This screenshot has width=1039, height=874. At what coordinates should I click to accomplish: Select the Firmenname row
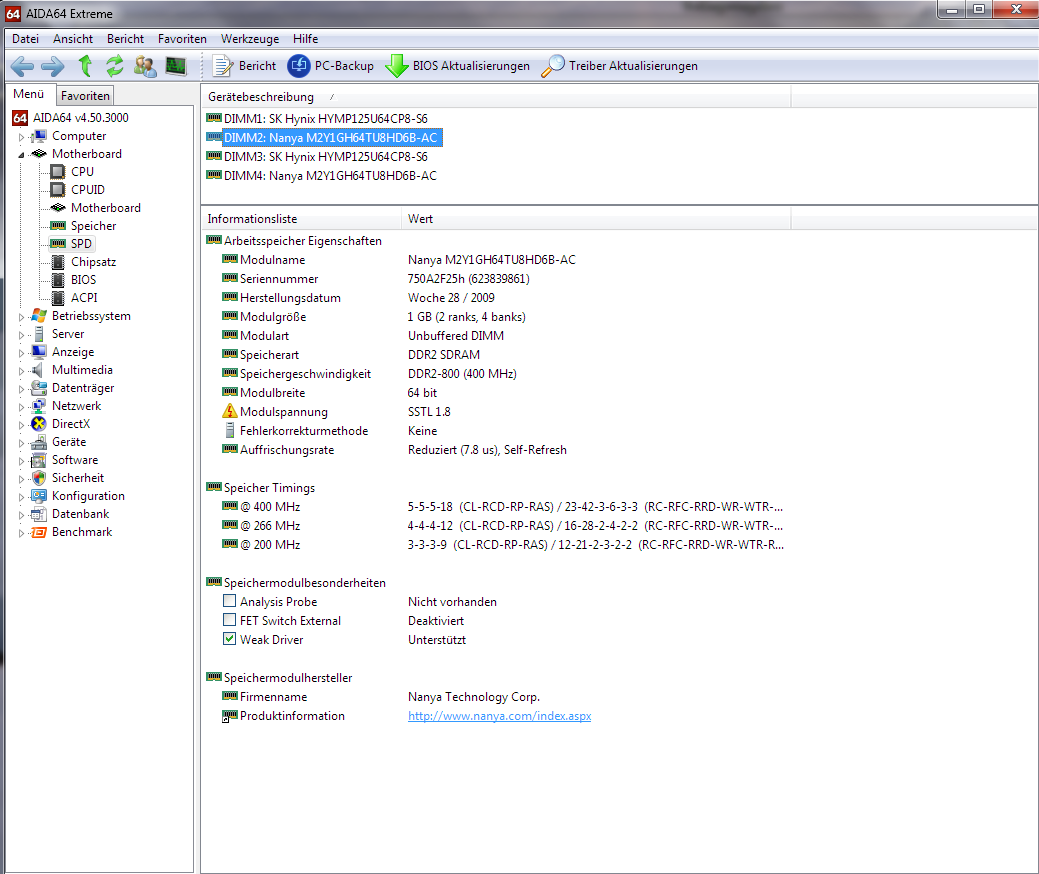pyautogui.click(x=496, y=697)
